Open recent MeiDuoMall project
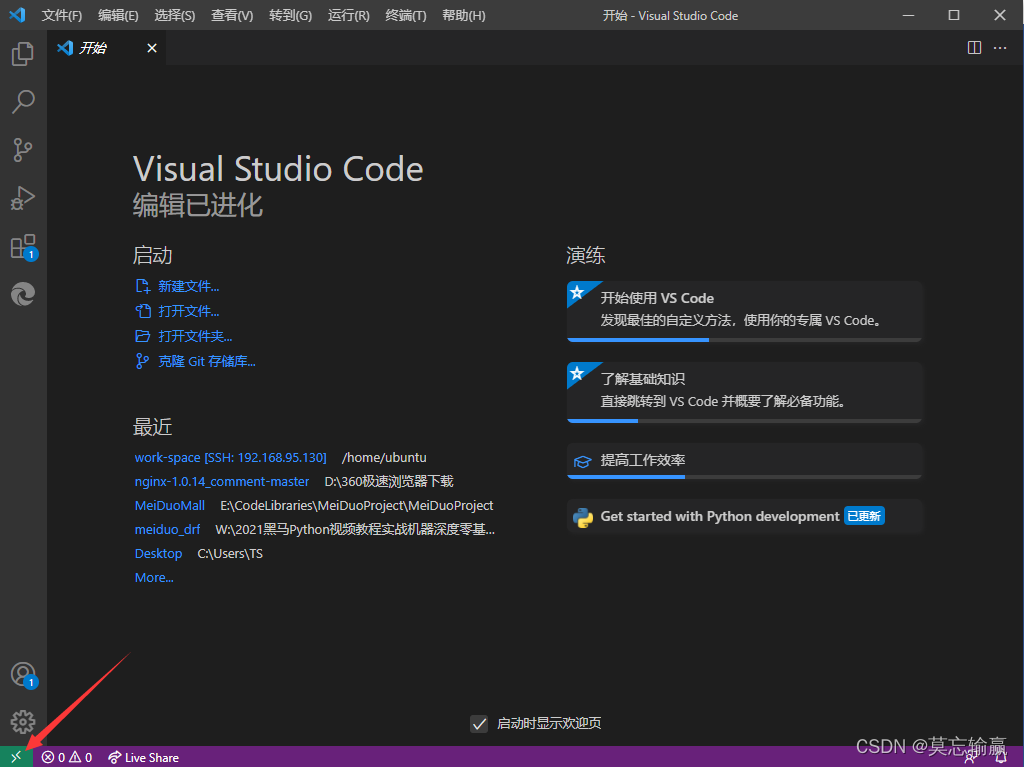Viewport: 1024px width, 767px height. coord(170,506)
